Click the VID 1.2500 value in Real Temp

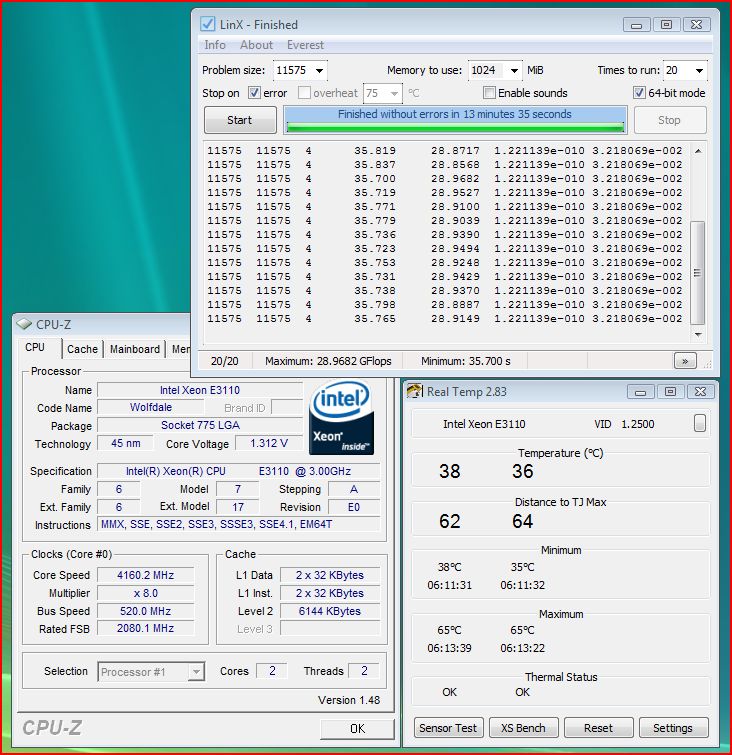click(638, 424)
